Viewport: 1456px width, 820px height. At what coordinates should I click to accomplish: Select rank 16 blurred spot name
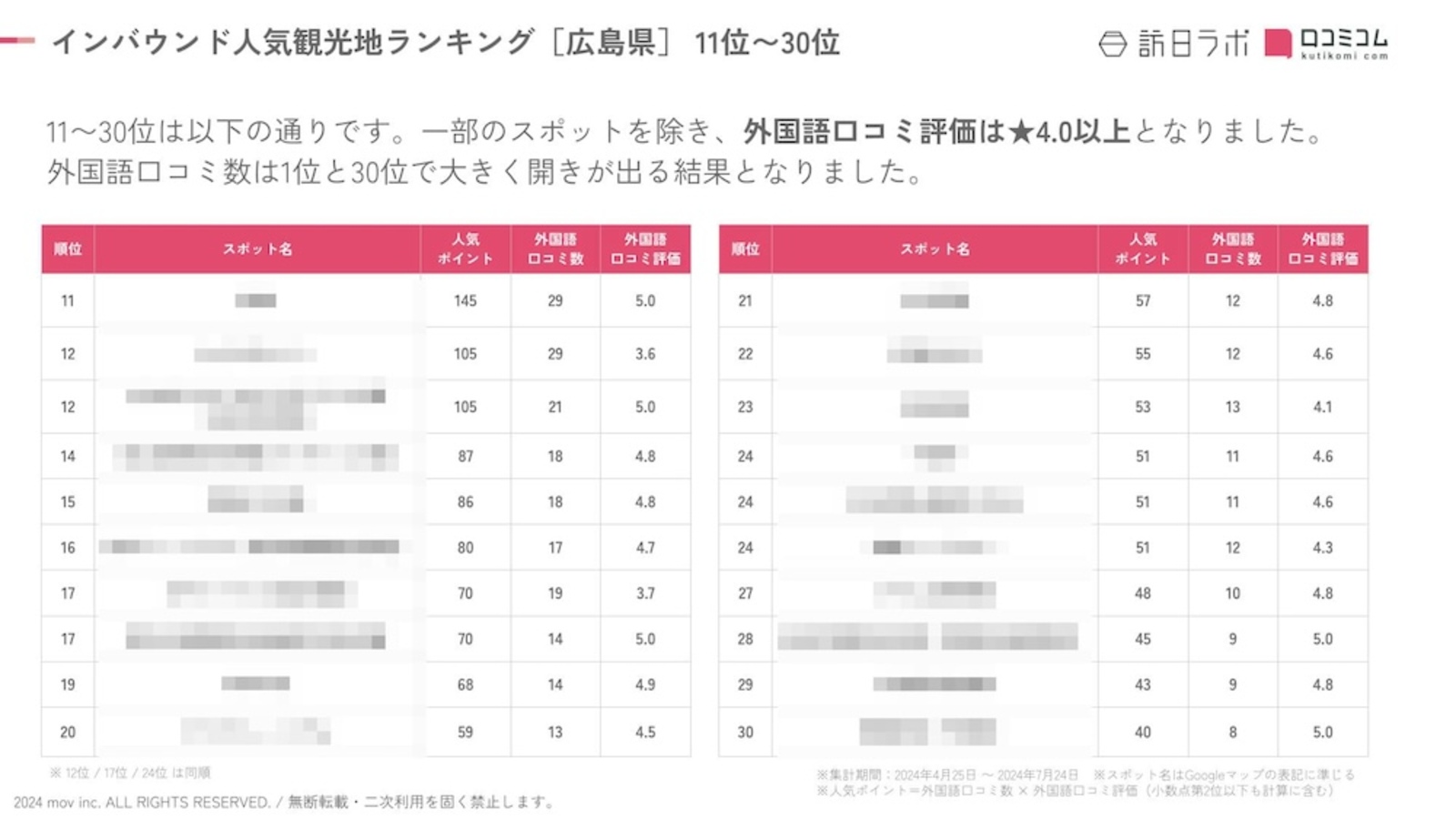tap(249, 547)
